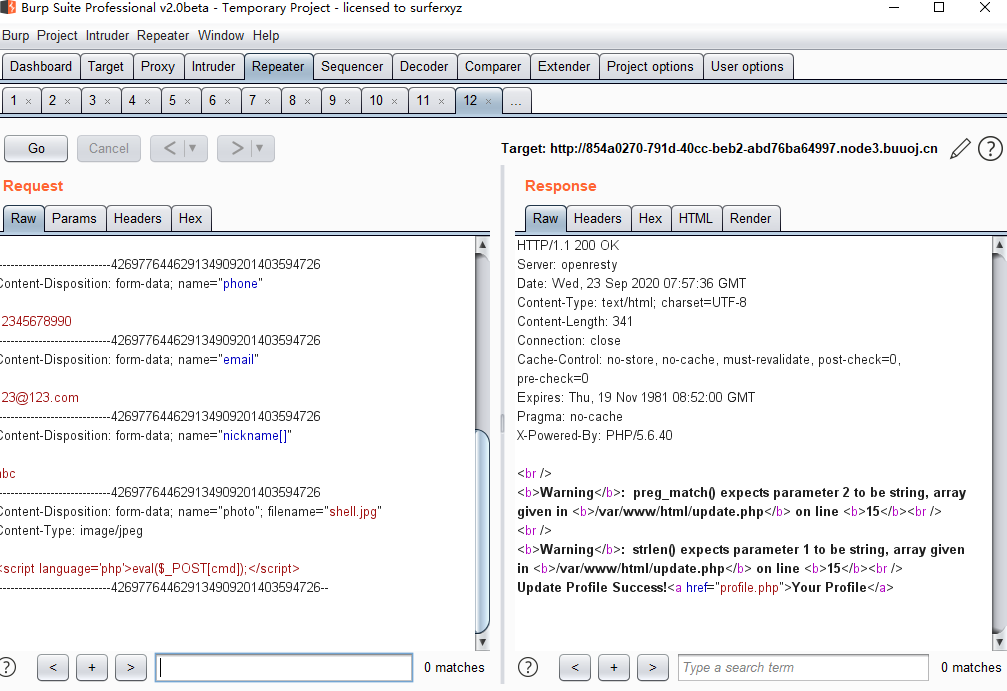Go back to previous request in history

click(x=170, y=148)
